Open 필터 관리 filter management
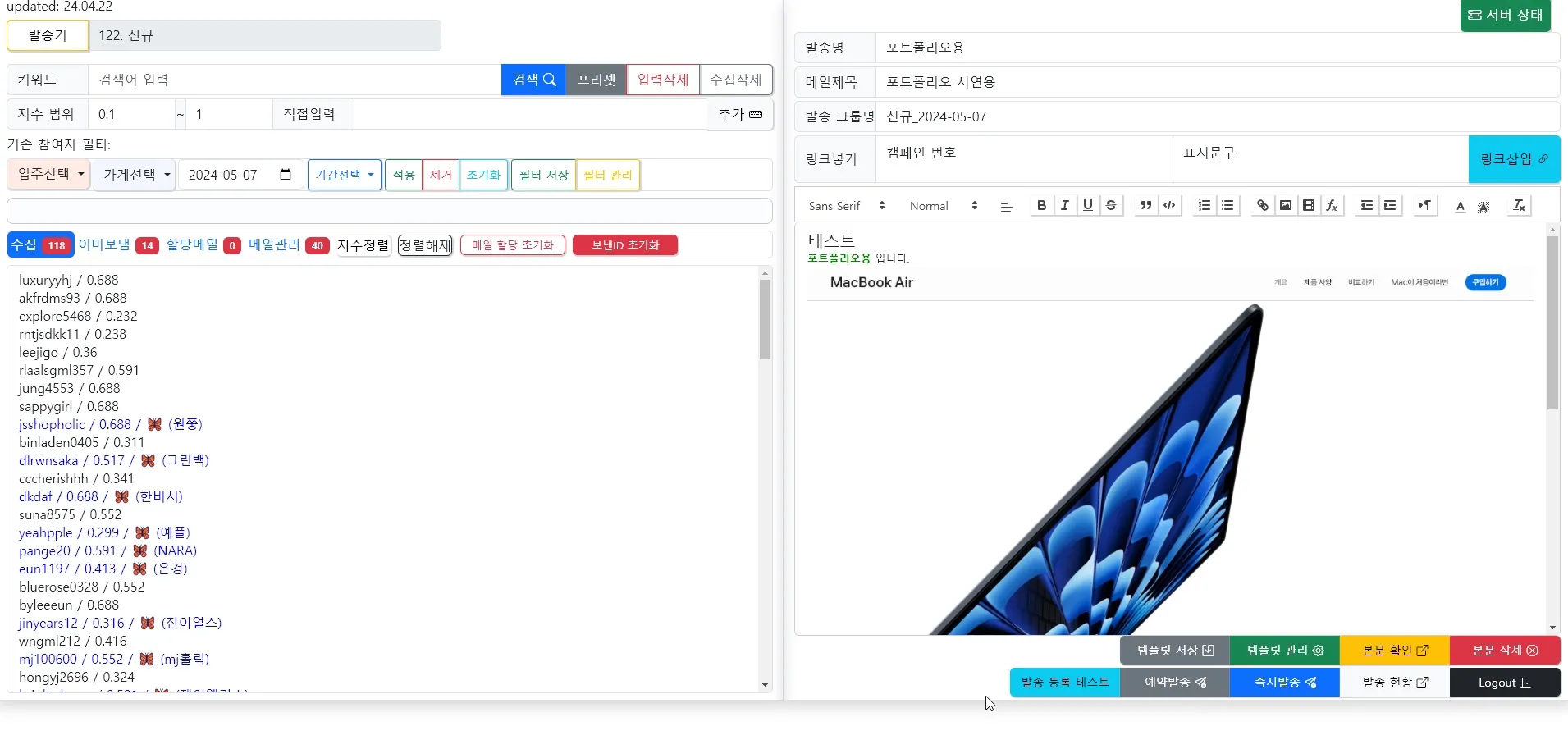Image resolution: width=1568 pixels, height=740 pixels. pyautogui.click(x=608, y=175)
